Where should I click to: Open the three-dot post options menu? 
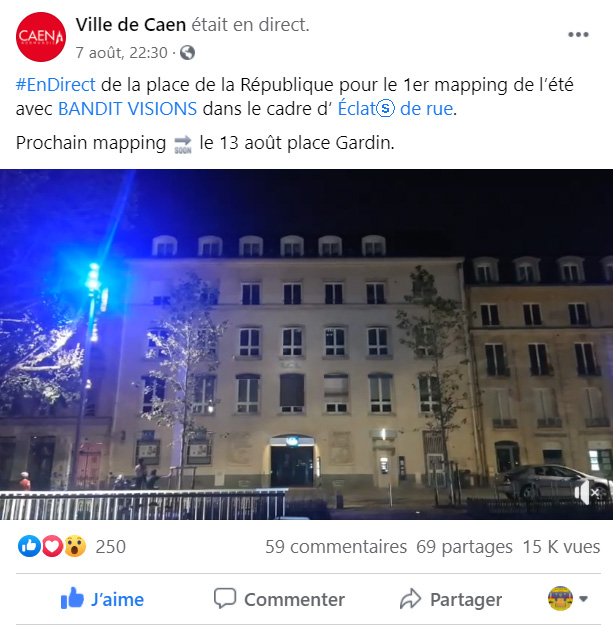[578, 35]
